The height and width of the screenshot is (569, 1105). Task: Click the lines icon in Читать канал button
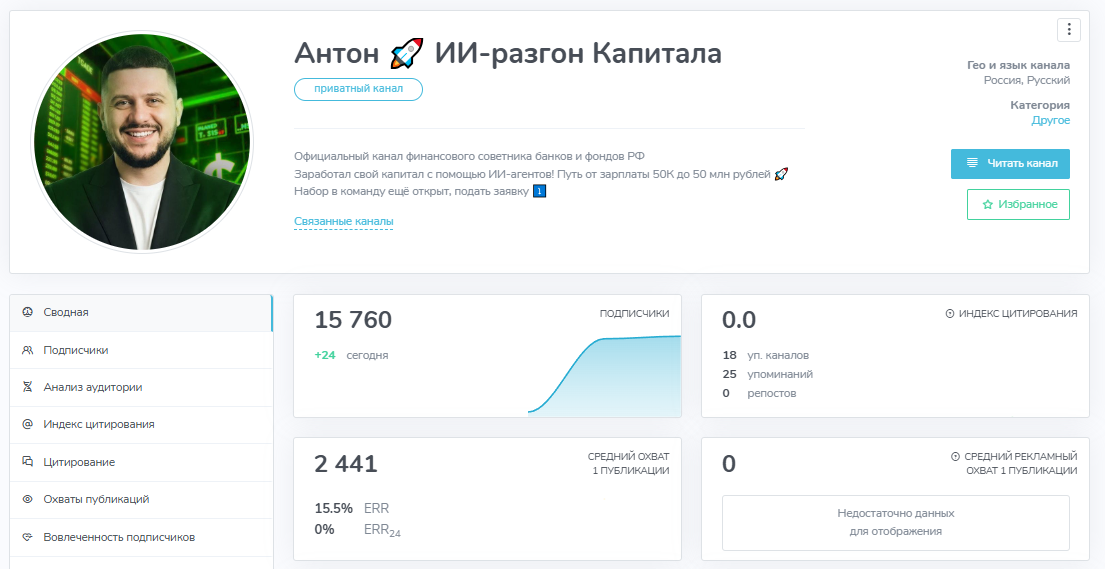click(972, 163)
